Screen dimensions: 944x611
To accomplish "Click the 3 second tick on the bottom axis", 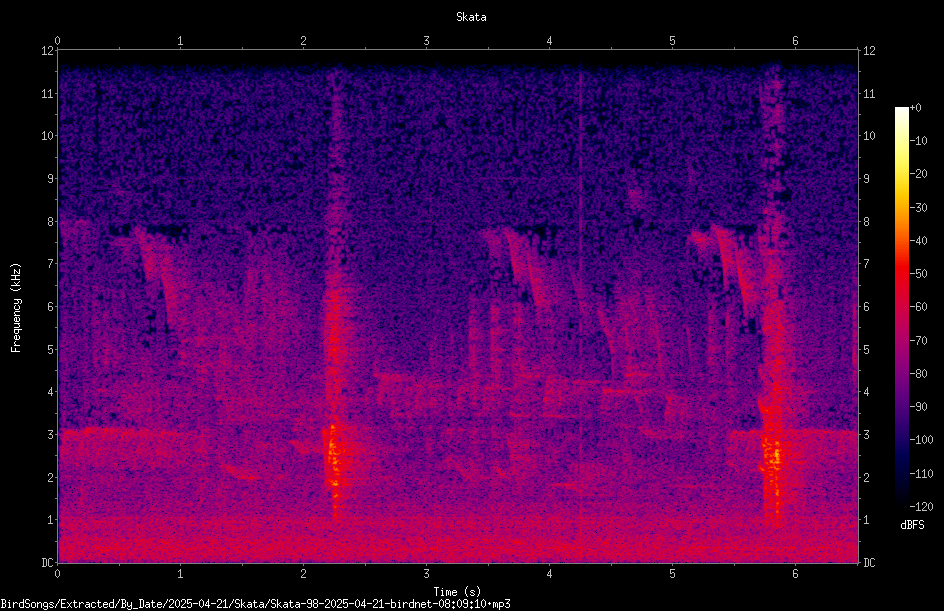I will tap(426, 574).
